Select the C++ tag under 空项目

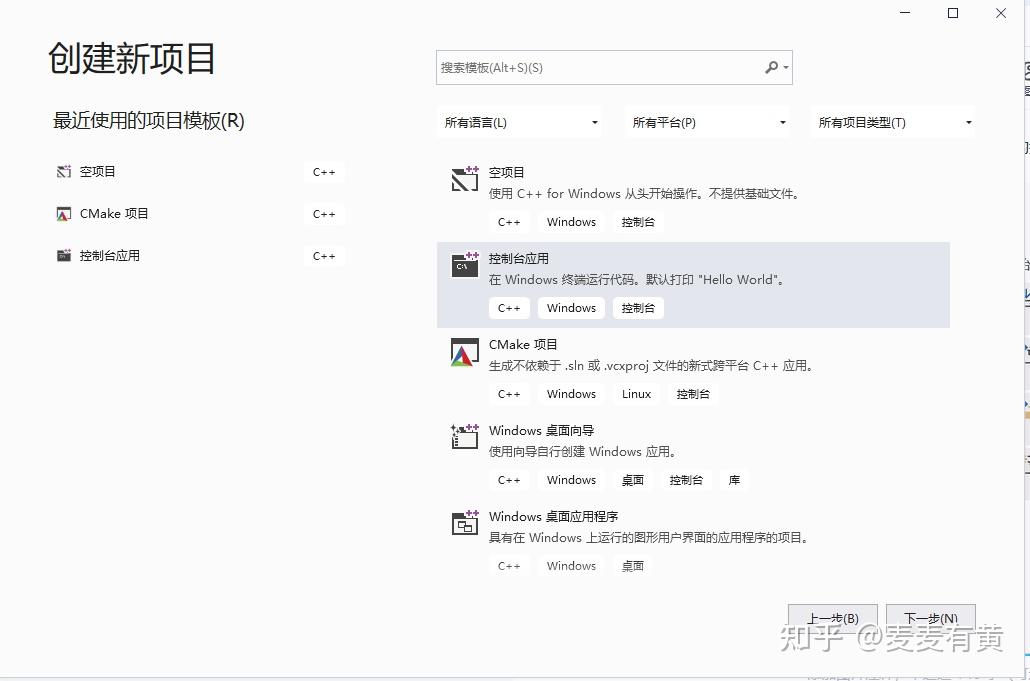tap(509, 221)
